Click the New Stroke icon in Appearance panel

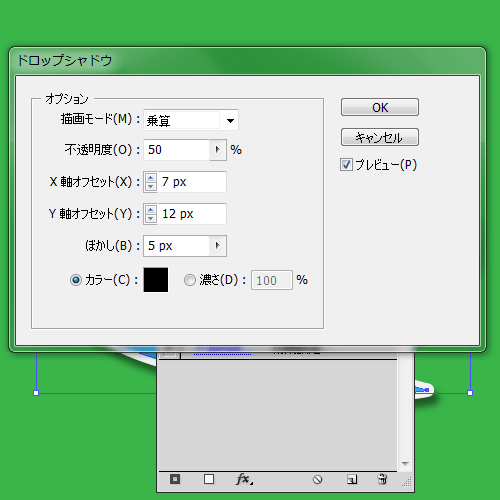tap(175, 479)
